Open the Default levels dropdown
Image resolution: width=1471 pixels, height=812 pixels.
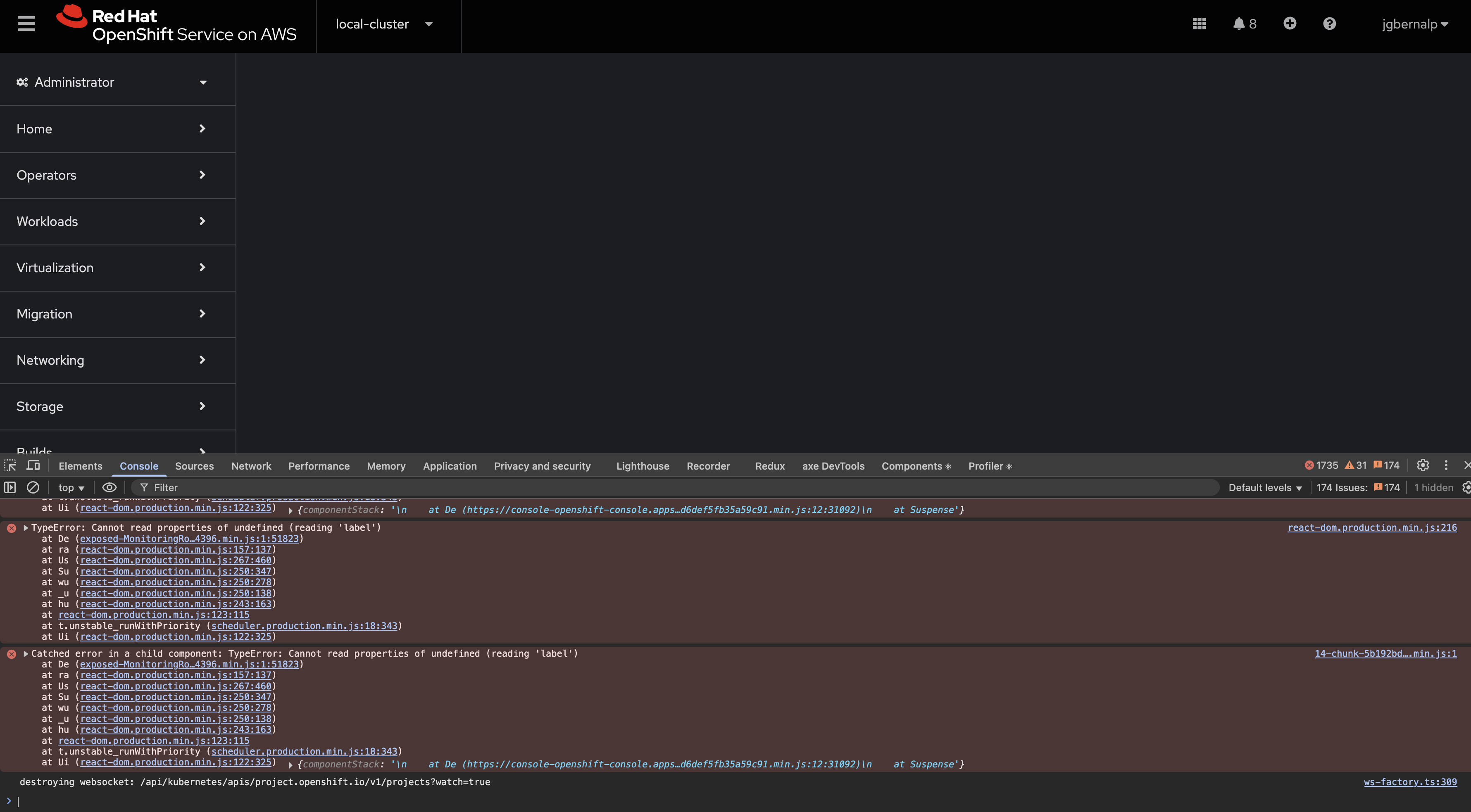(1265, 487)
